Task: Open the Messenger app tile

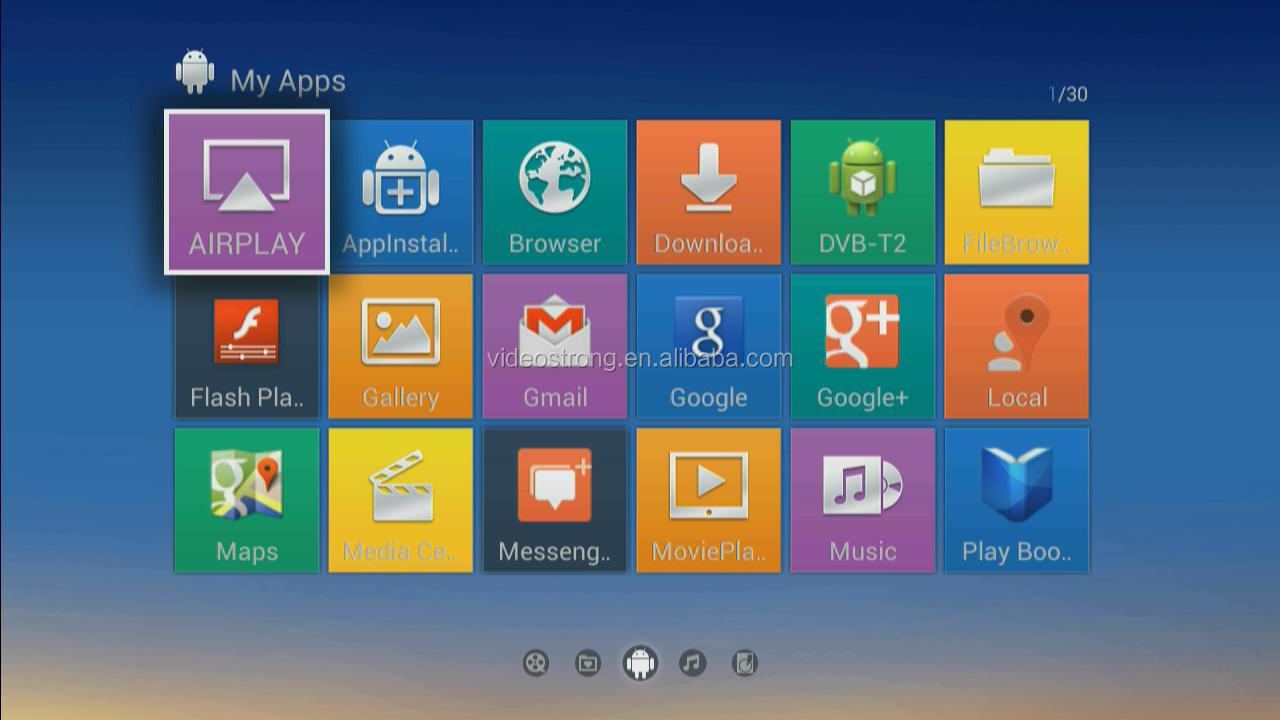Action: 554,500
